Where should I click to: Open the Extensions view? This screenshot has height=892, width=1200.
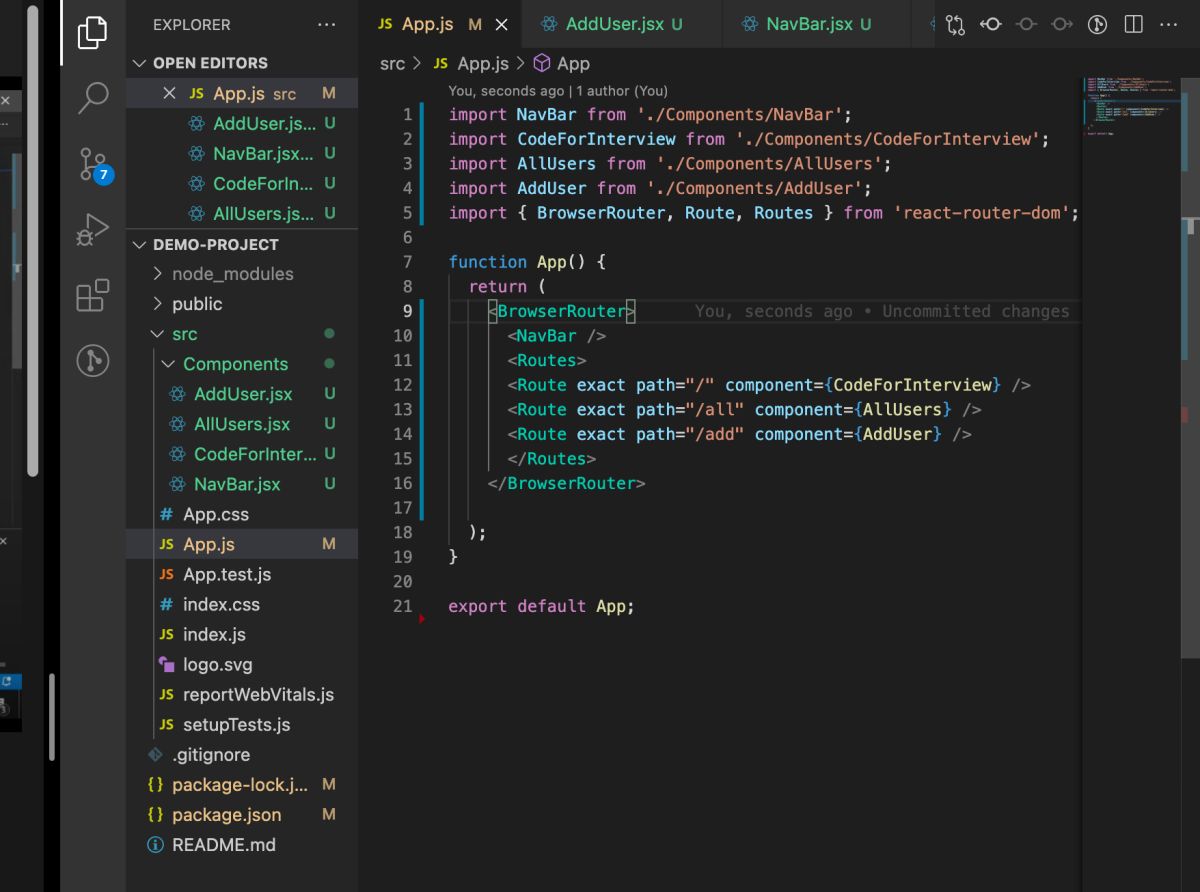click(92, 296)
